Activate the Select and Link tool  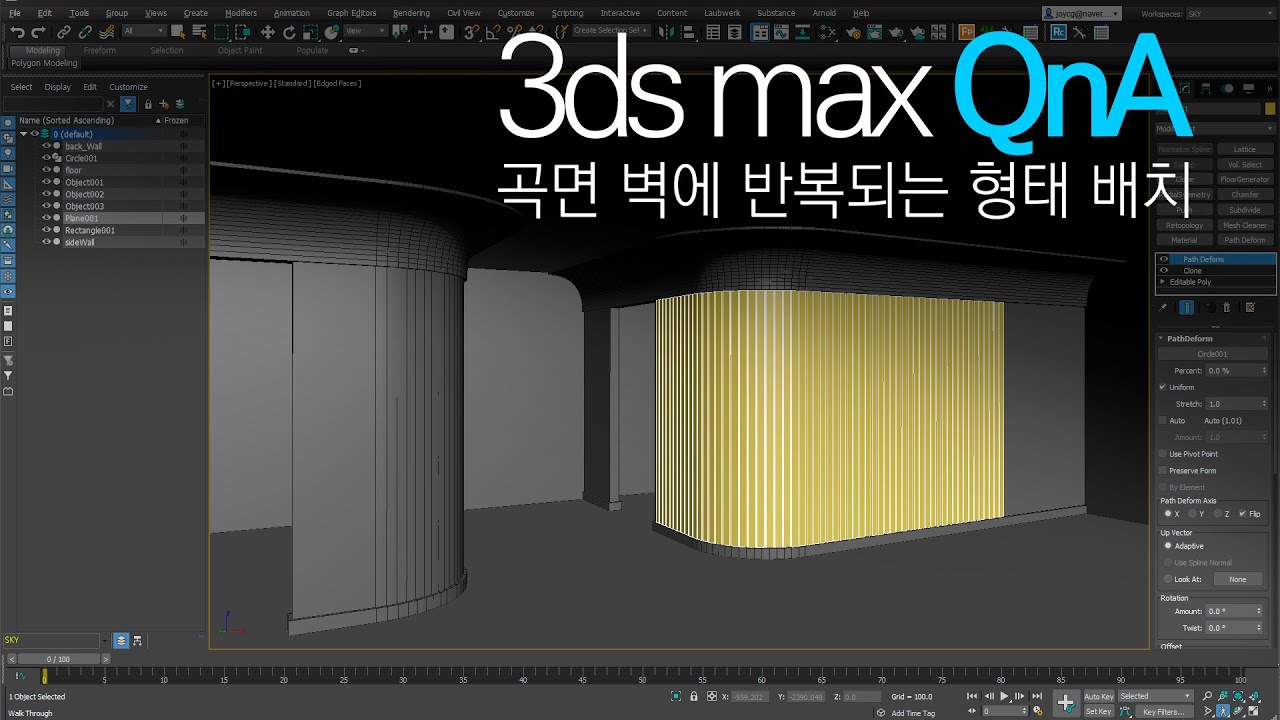point(64,32)
